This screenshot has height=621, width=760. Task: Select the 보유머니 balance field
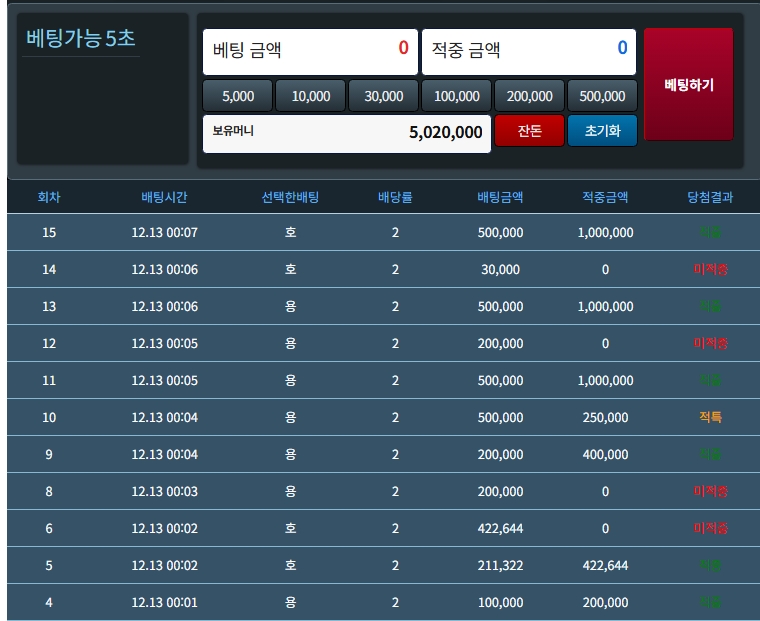(x=346, y=132)
